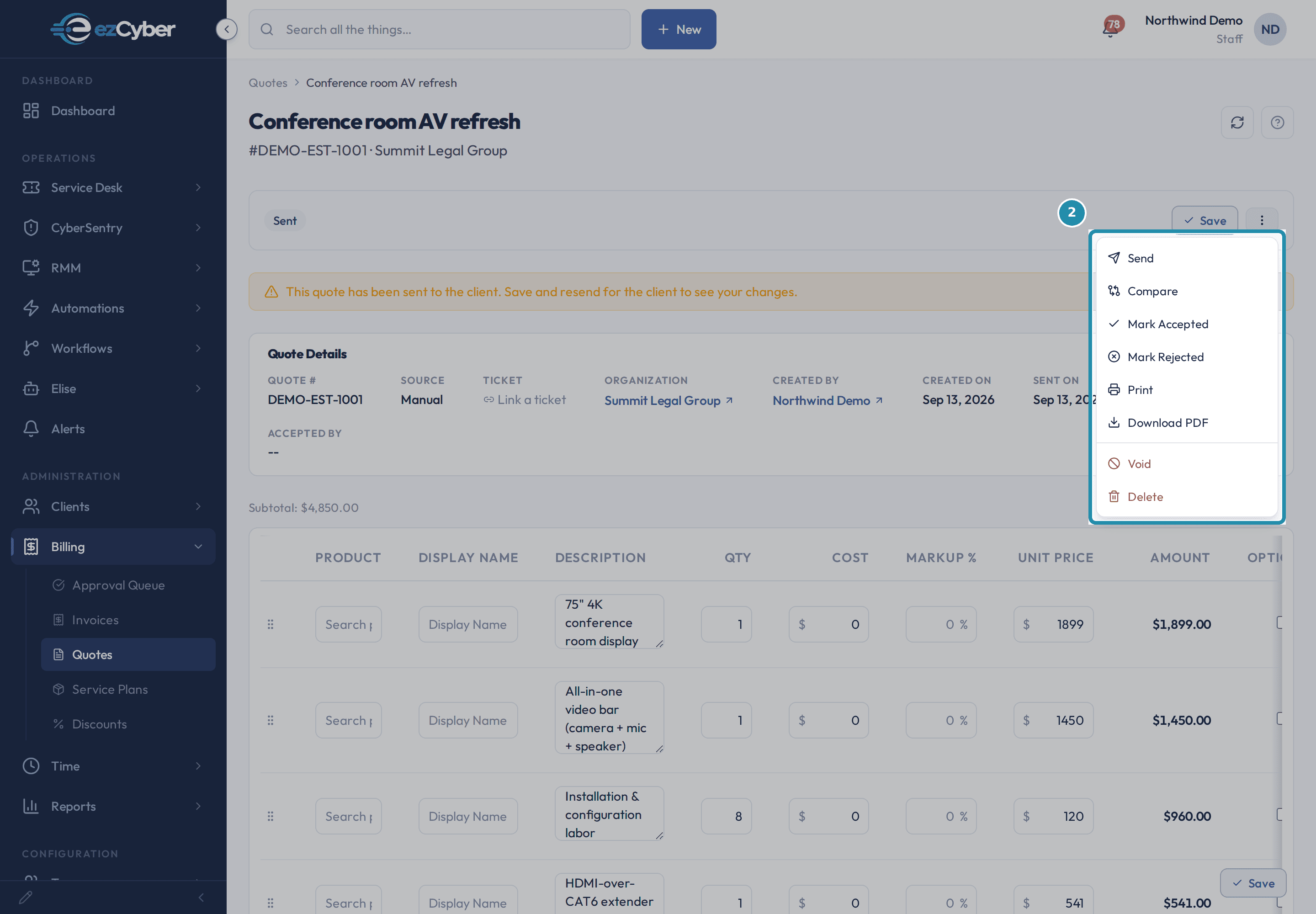Select Mark Accepted in the menu
Image resolution: width=1316 pixels, height=914 pixels.
pos(1187,324)
